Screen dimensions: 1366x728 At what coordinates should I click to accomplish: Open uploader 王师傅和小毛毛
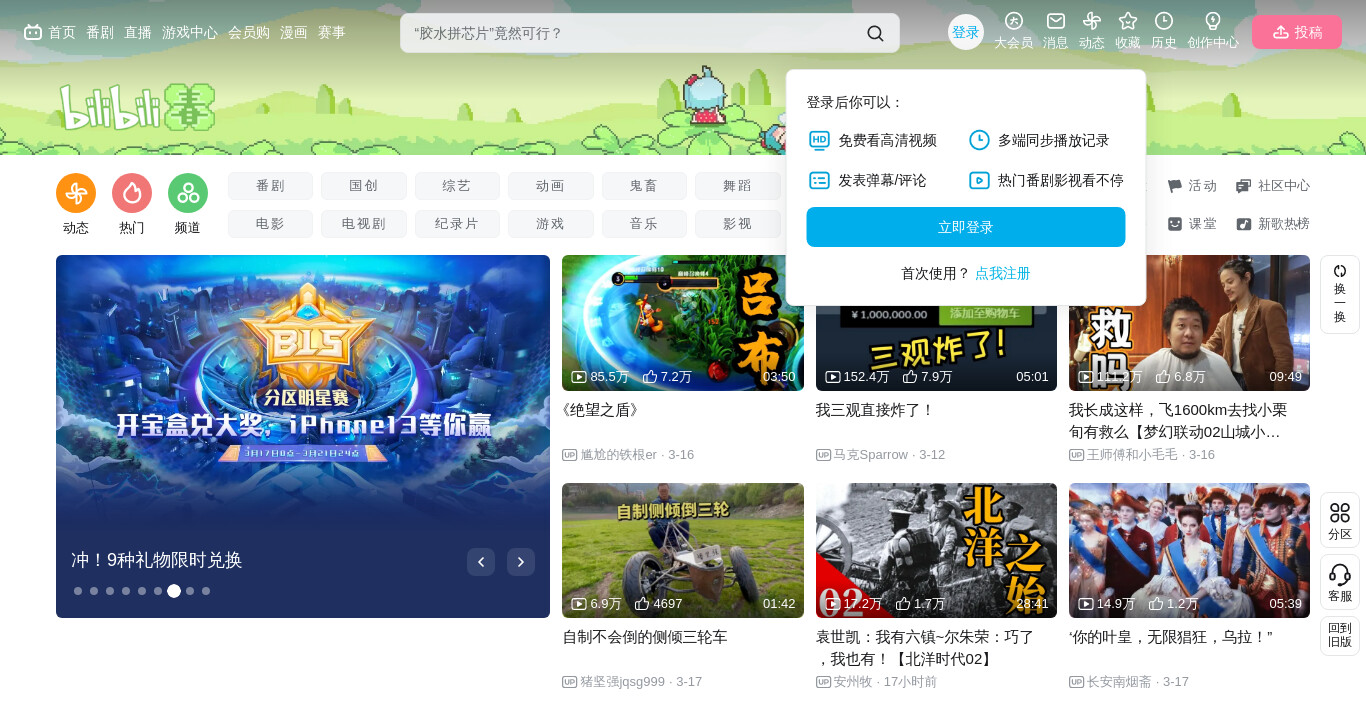[x=1132, y=455]
